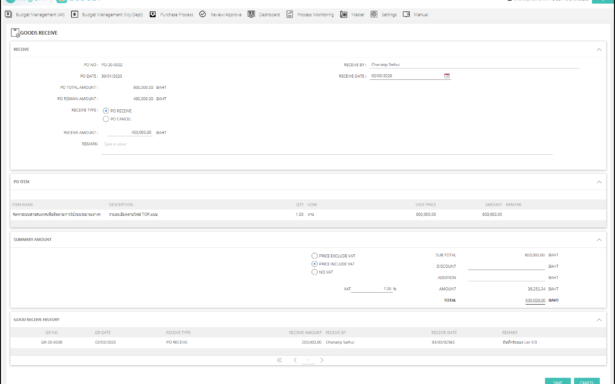Image resolution: width=615 pixels, height=384 pixels.
Task: Choose Price Include VAT option
Action: 314,264
